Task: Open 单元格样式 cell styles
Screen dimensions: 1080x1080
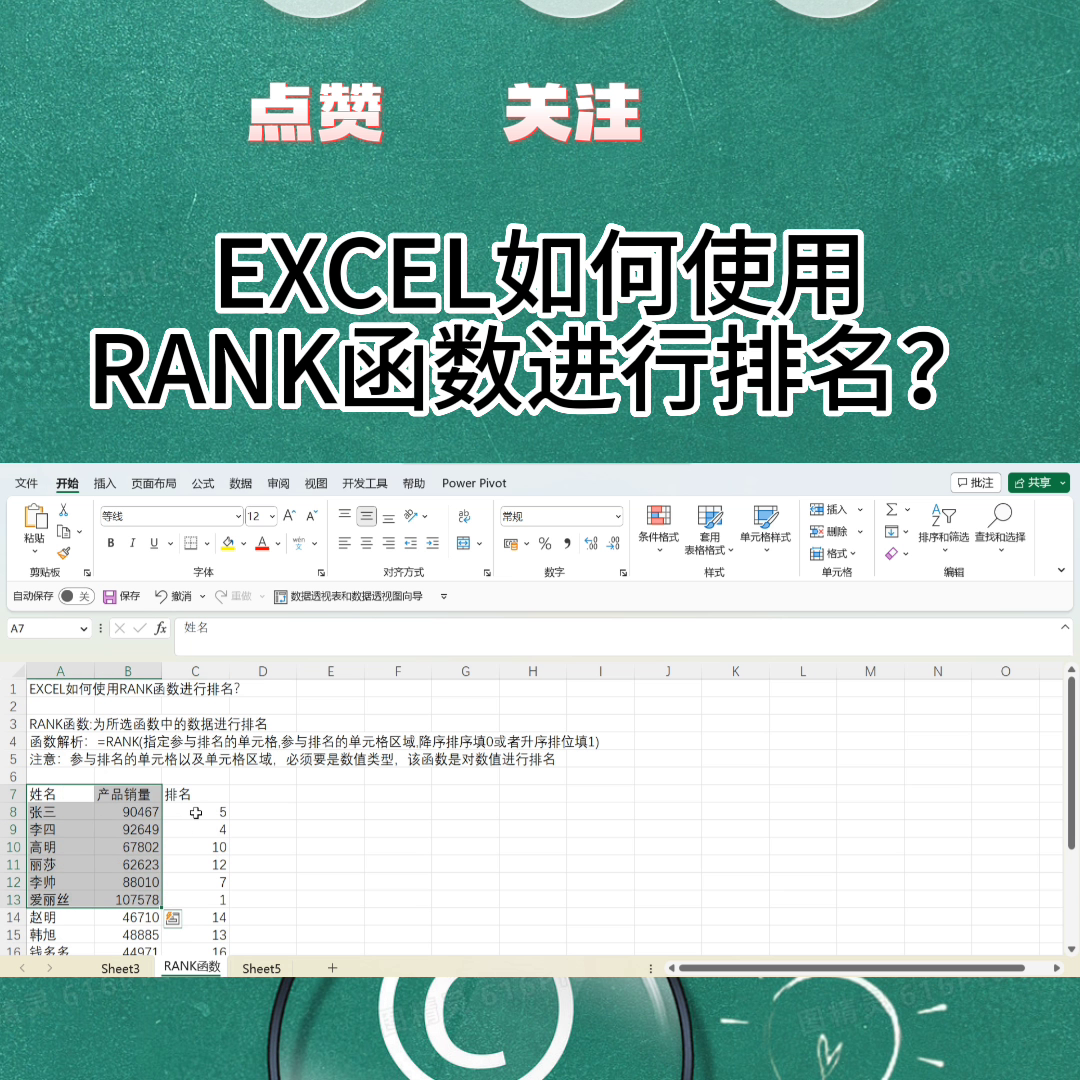Action: tap(765, 528)
